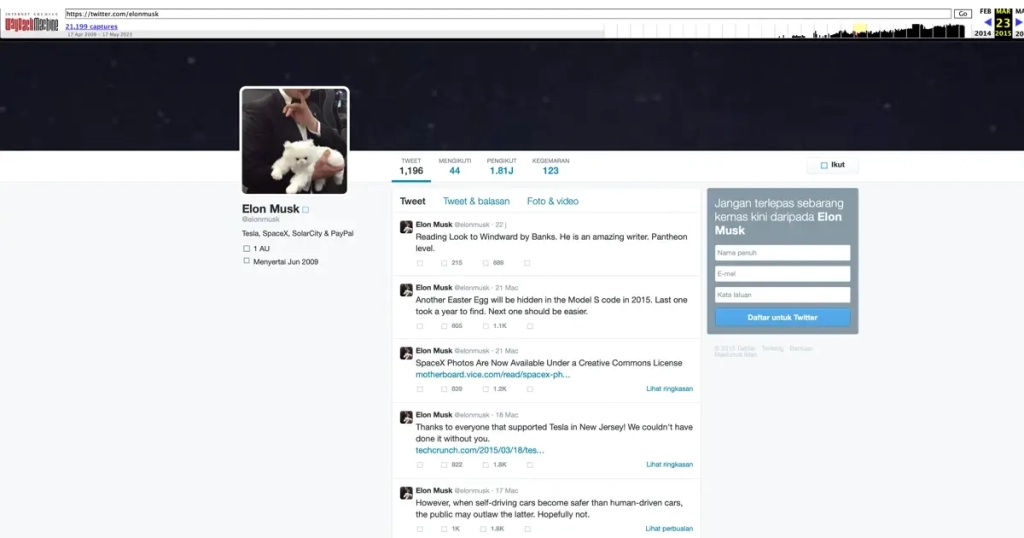The width and height of the screenshot is (1024, 538).
Task: Click Daftar untuk Twitter button
Action: click(x=782, y=317)
